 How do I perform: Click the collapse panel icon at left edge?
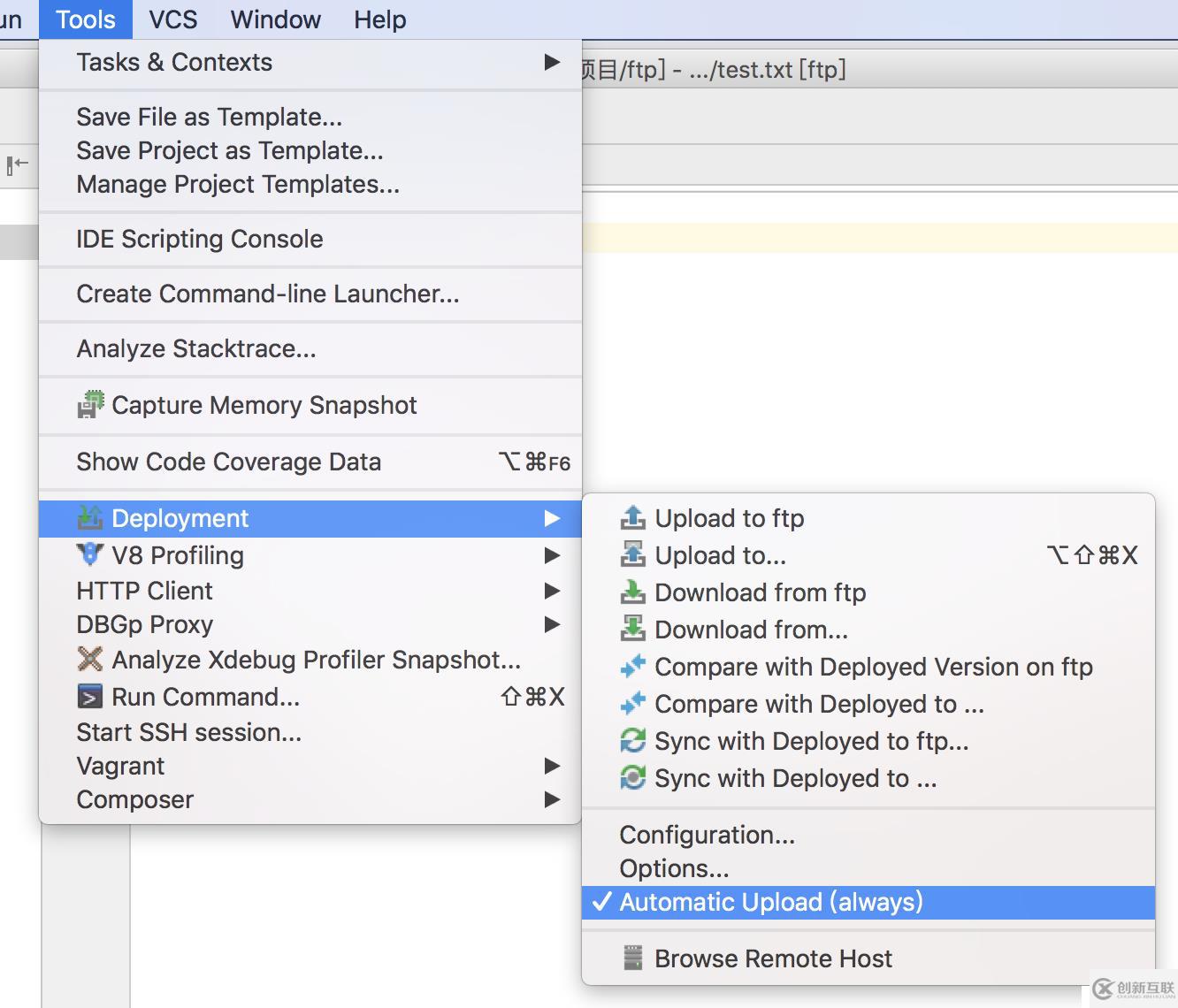point(18,164)
